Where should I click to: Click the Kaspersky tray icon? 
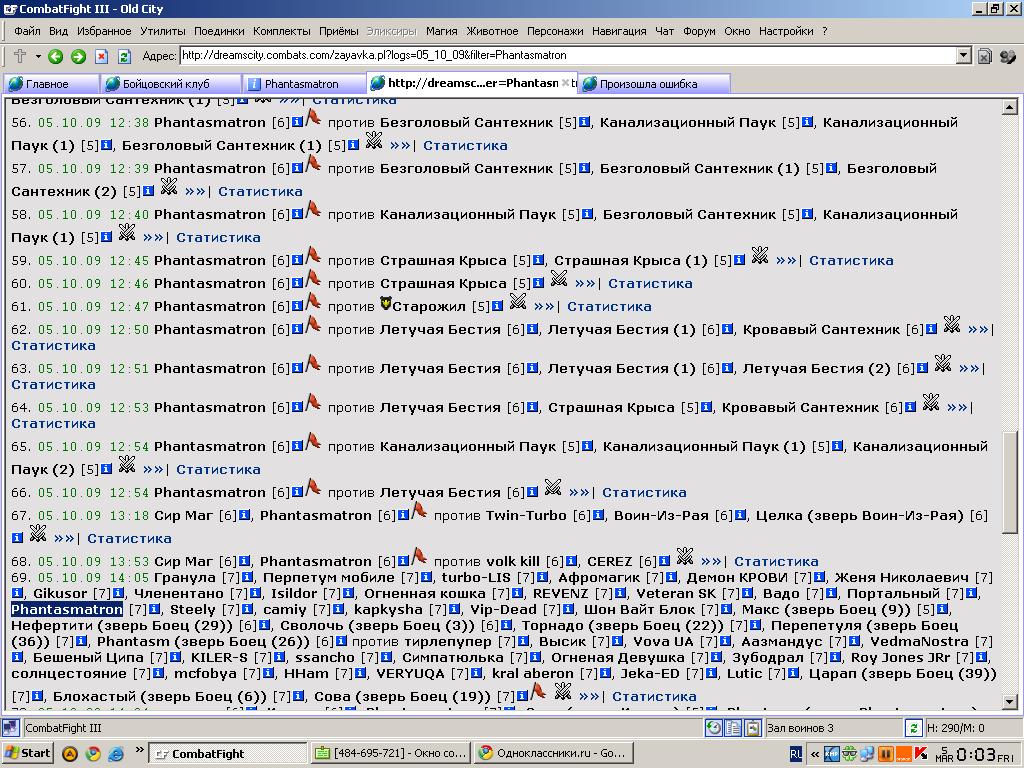point(921,754)
